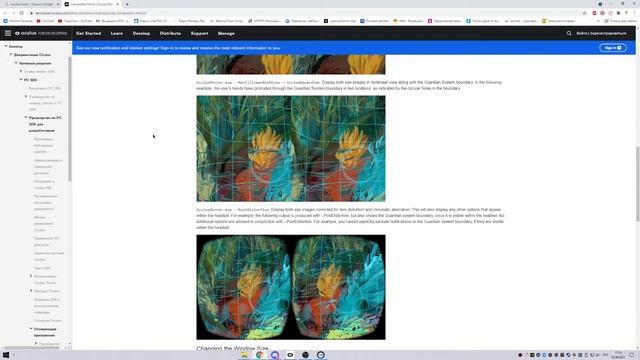This screenshot has height=360, width=640.
Task: Collapse the Develop tree node
Action: pyautogui.click(x=6, y=47)
